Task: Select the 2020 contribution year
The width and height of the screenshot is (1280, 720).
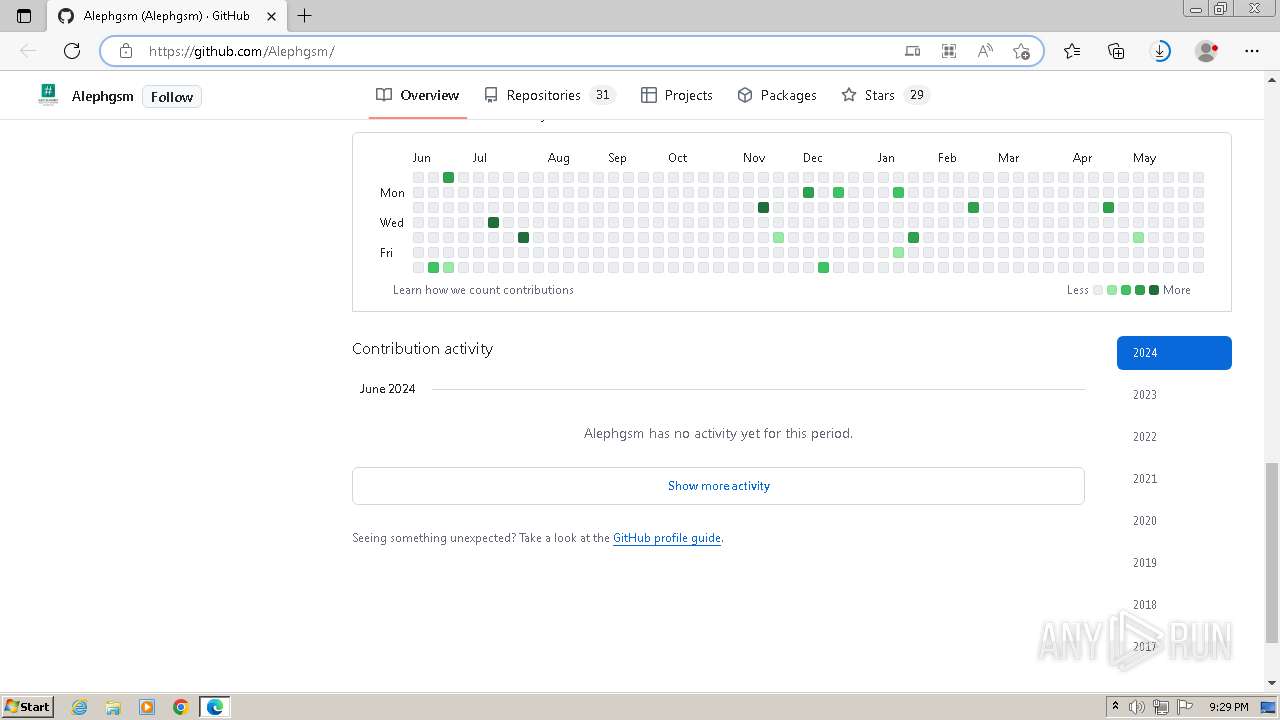Action: coord(1174,521)
